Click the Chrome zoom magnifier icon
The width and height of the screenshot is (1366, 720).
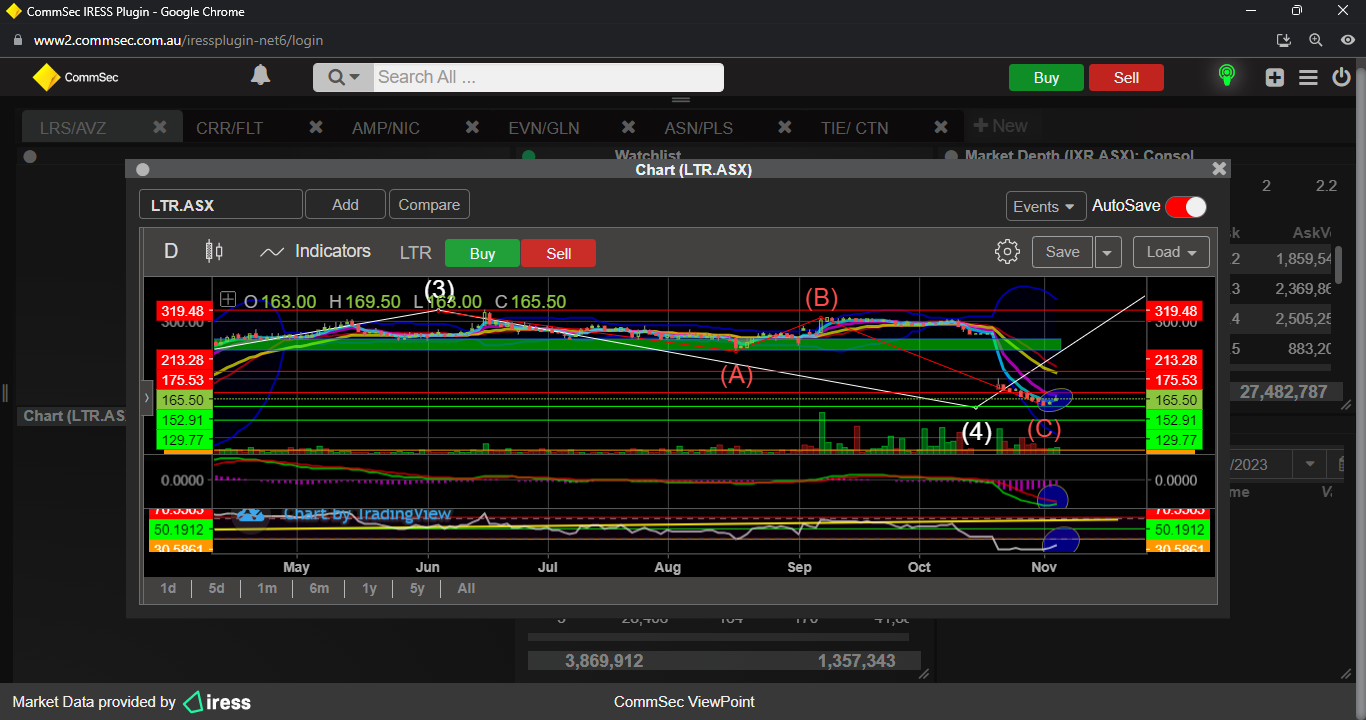pos(1315,40)
